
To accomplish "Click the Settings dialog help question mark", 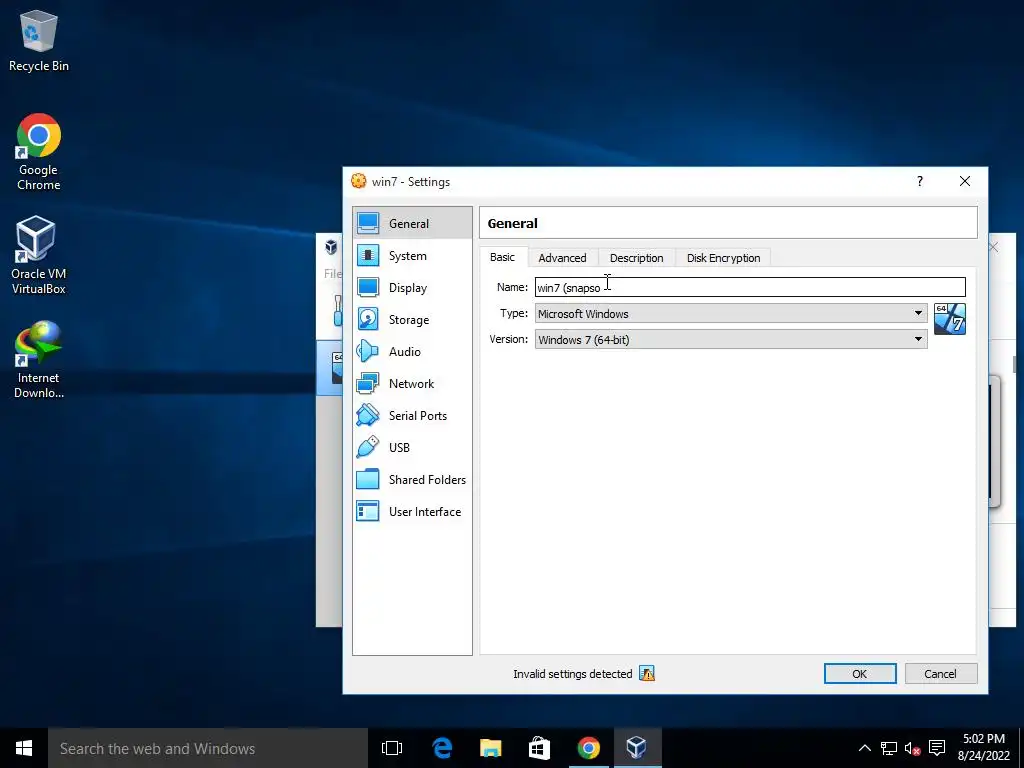I will point(920,182).
